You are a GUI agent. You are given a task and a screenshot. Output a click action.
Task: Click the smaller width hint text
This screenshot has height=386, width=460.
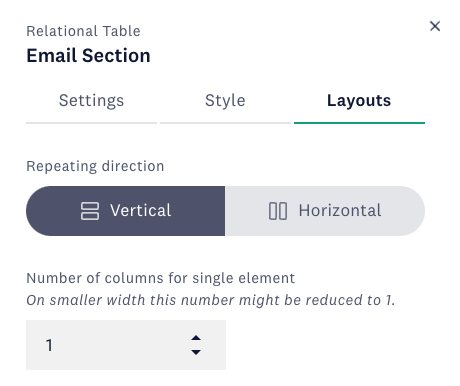coord(211,300)
